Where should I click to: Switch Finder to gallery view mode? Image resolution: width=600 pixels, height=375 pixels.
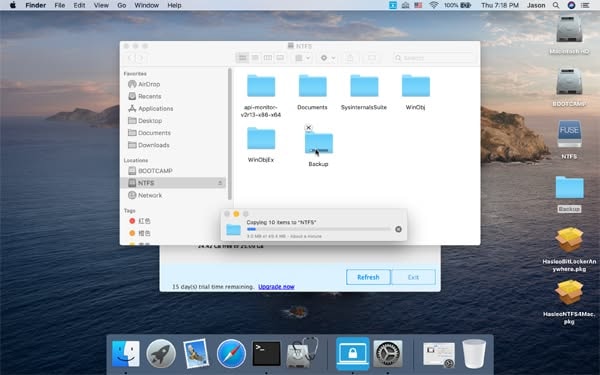click(x=280, y=58)
